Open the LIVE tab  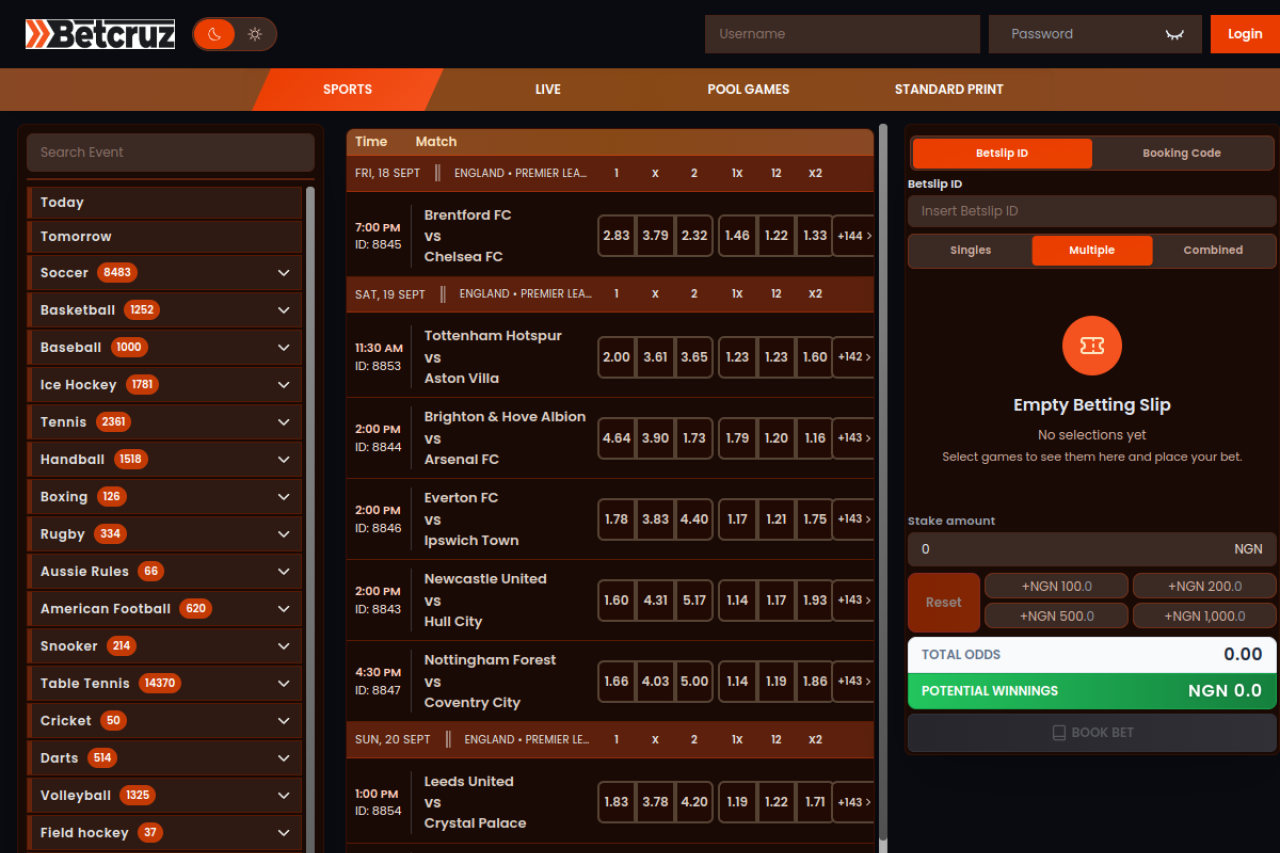[548, 89]
